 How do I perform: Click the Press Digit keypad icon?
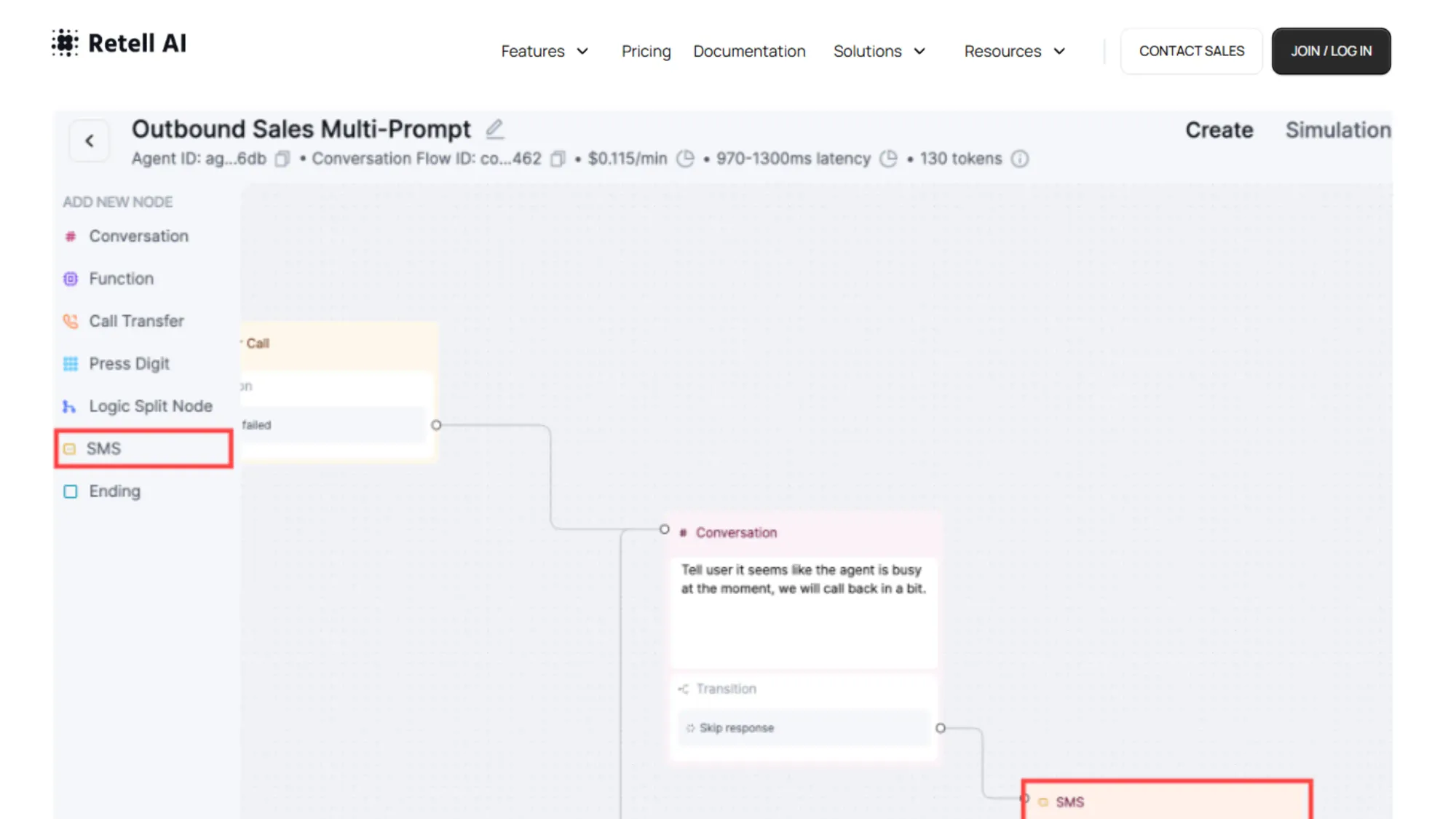click(x=71, y=363)
